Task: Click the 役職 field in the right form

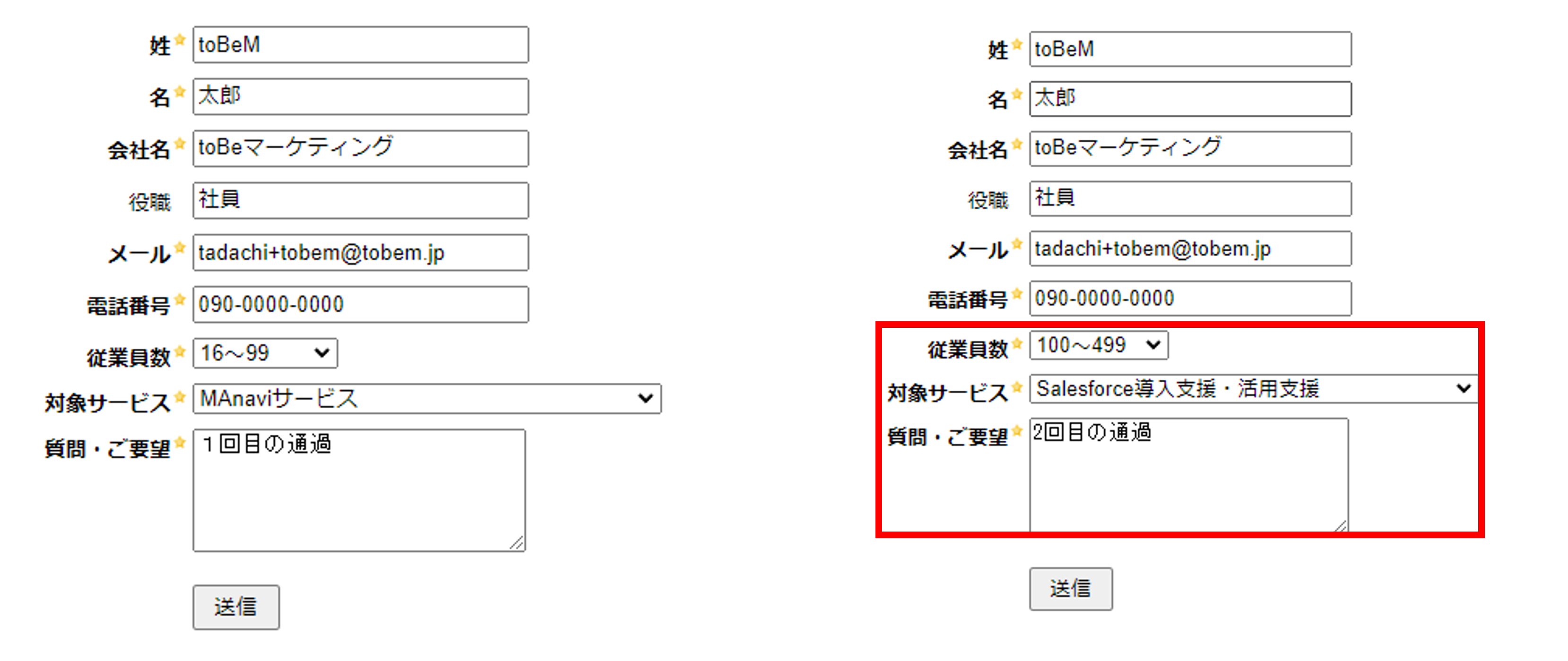Action: pos(1190,198)
